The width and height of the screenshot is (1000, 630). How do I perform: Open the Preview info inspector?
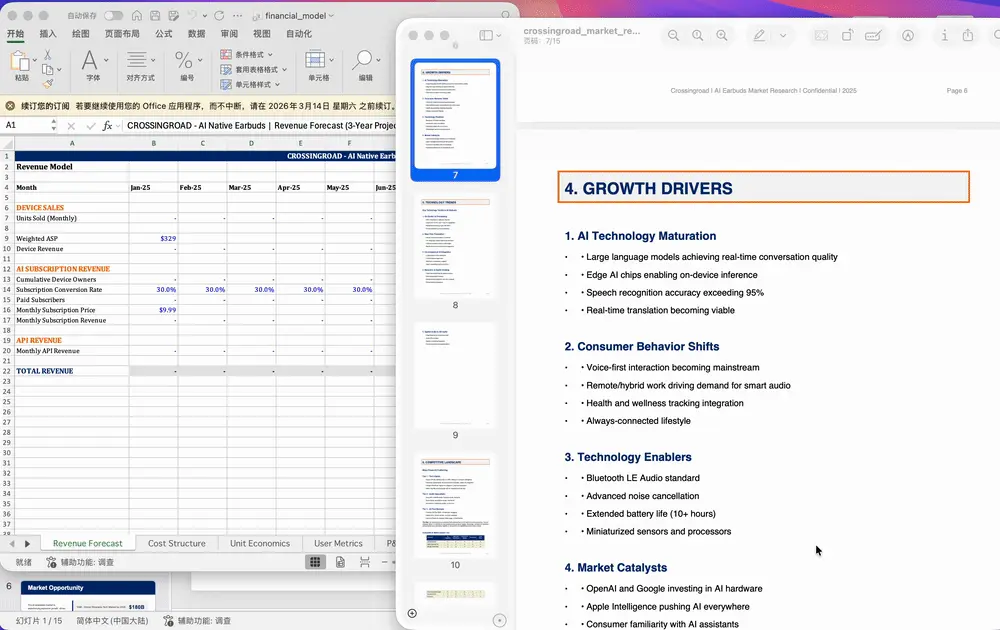point(944,36)
